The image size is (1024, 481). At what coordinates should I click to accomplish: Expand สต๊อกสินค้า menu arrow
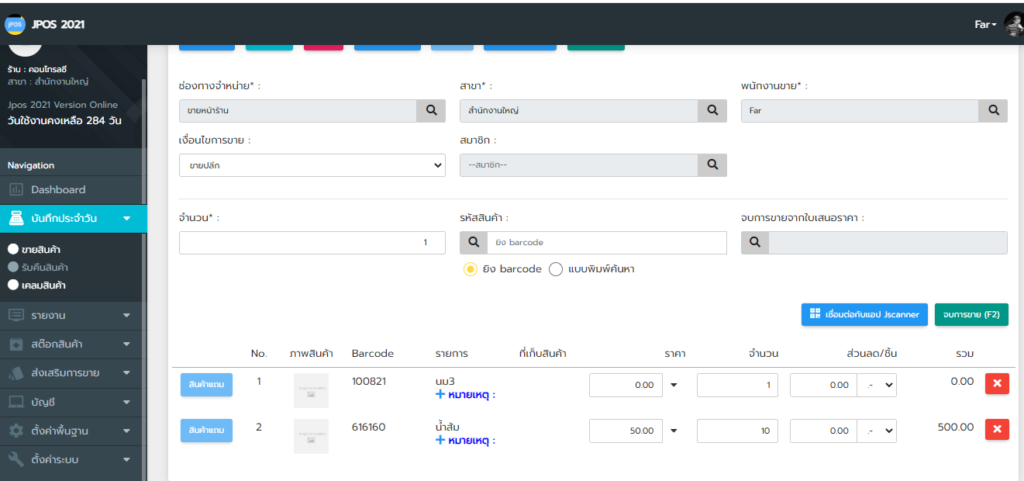point(127,344)
